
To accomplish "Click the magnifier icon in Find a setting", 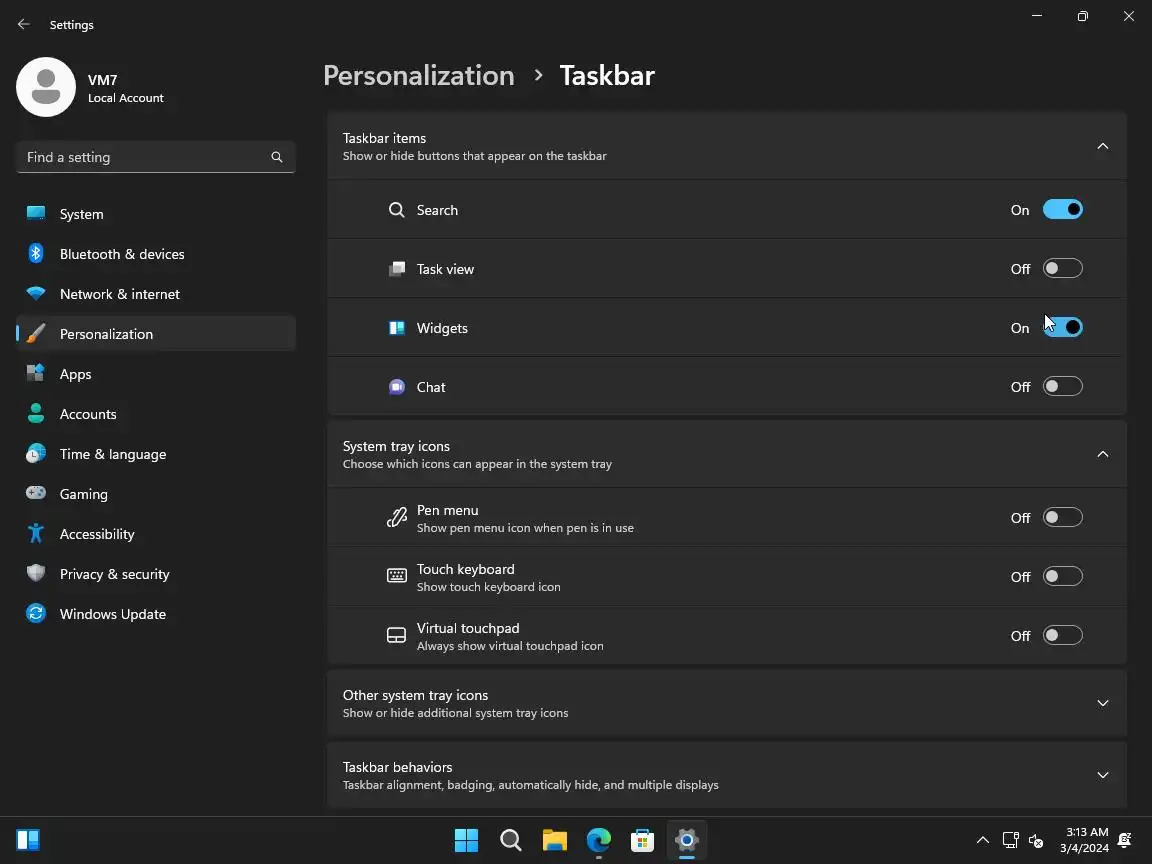I will tap(277, 157).
